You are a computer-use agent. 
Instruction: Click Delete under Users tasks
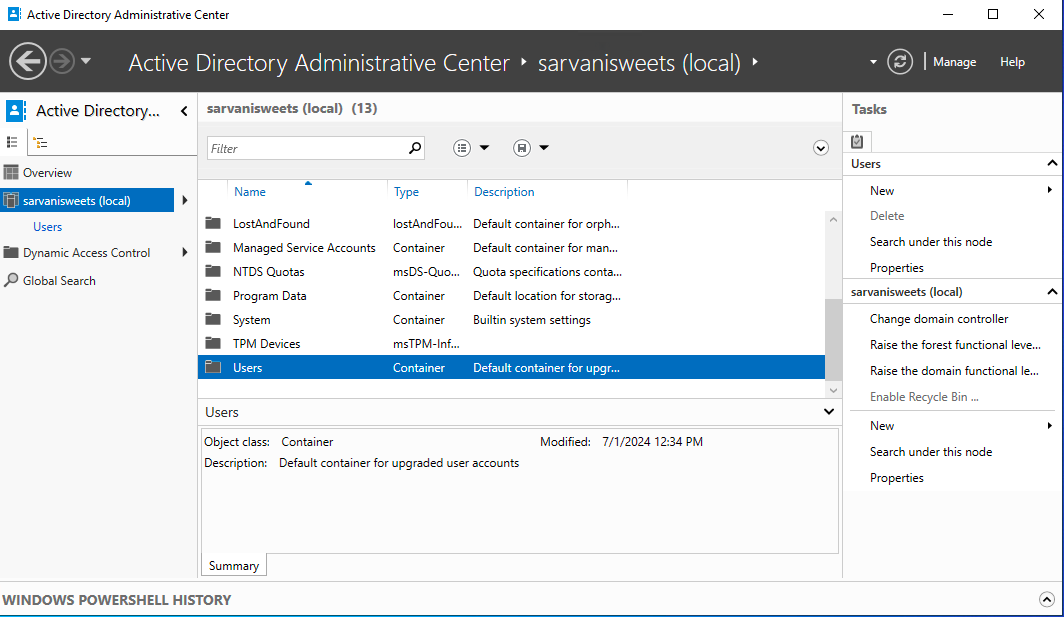coord(887,216)
